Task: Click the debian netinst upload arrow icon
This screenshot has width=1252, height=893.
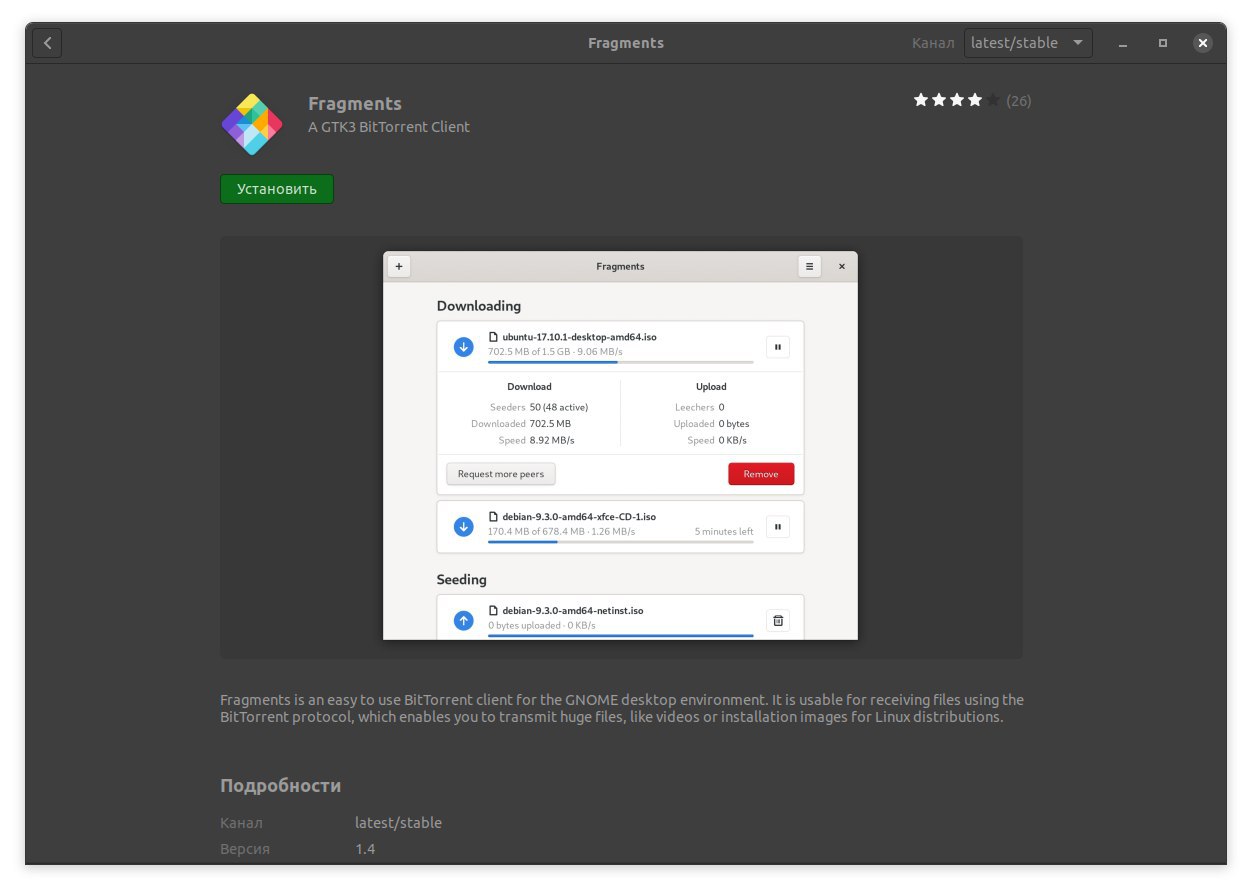Action: coord(463,620)
